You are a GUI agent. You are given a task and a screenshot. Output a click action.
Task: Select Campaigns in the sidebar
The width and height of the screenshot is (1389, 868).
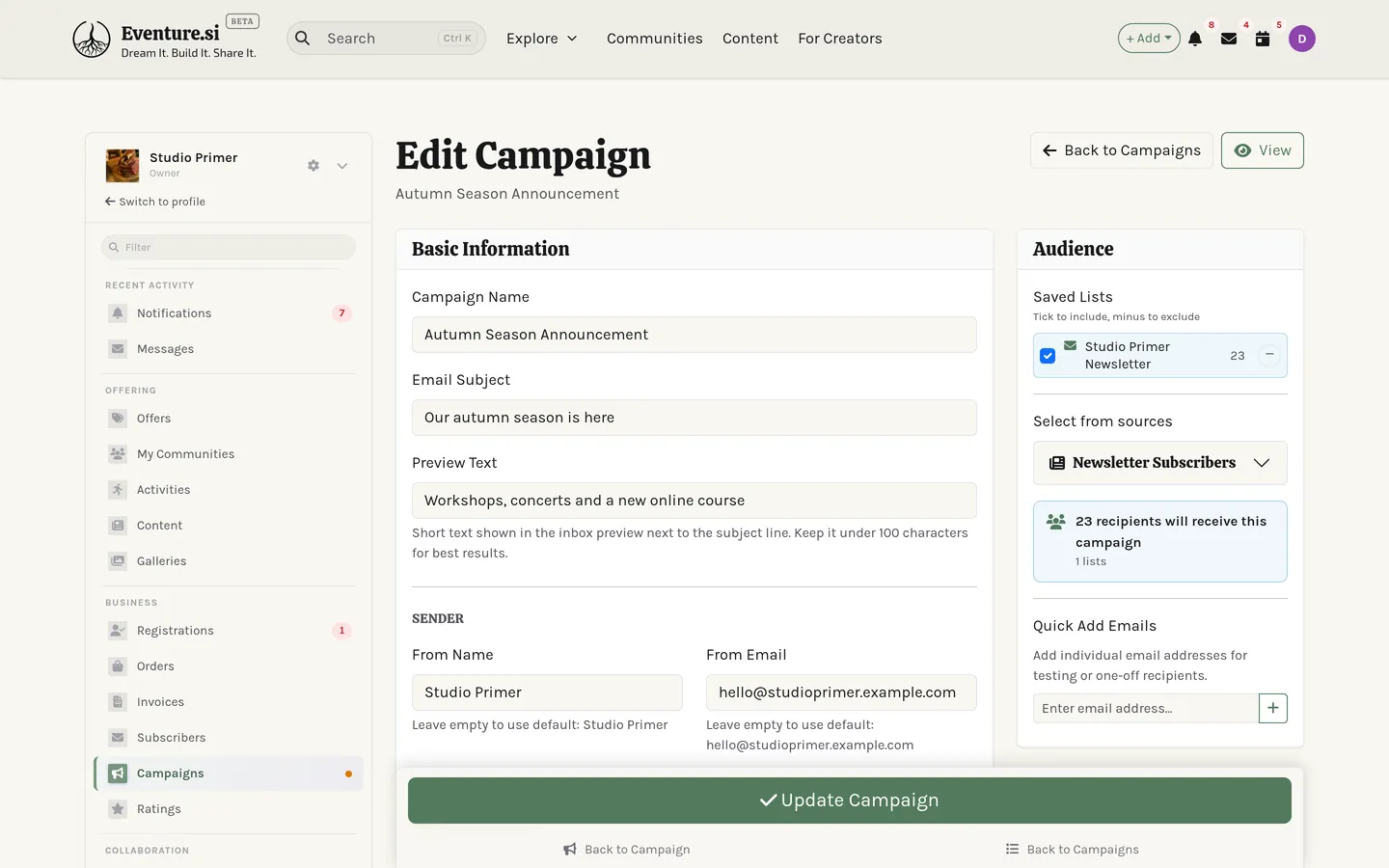tap(229, 773)
